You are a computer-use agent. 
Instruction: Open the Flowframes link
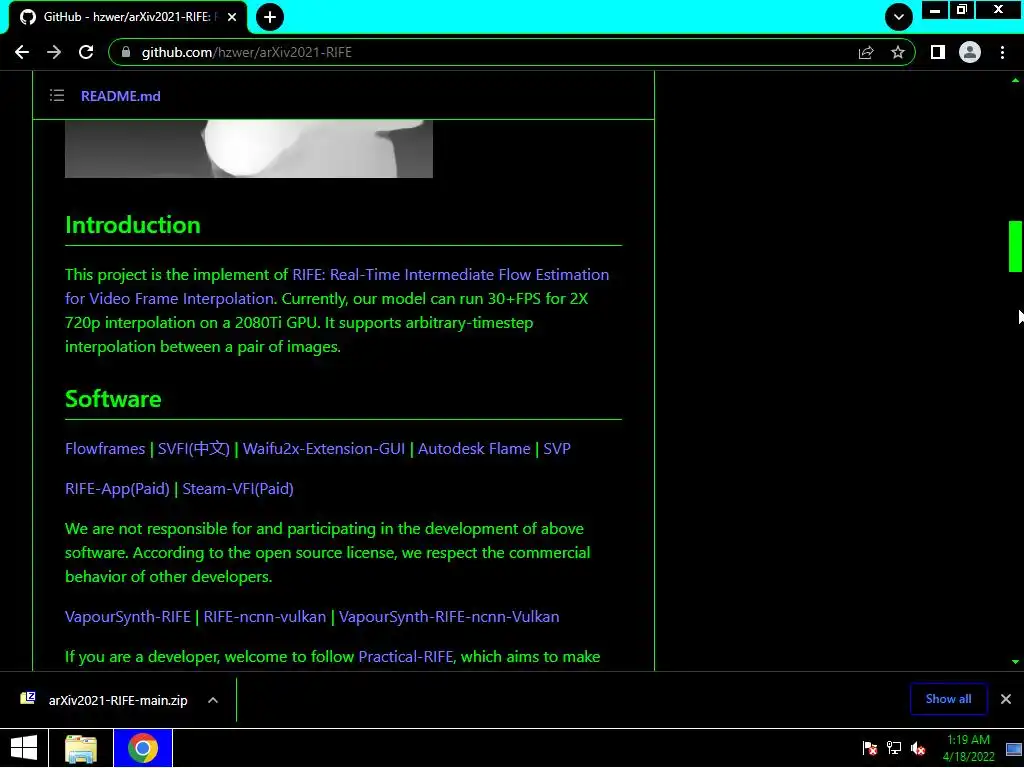coord(105,449)
